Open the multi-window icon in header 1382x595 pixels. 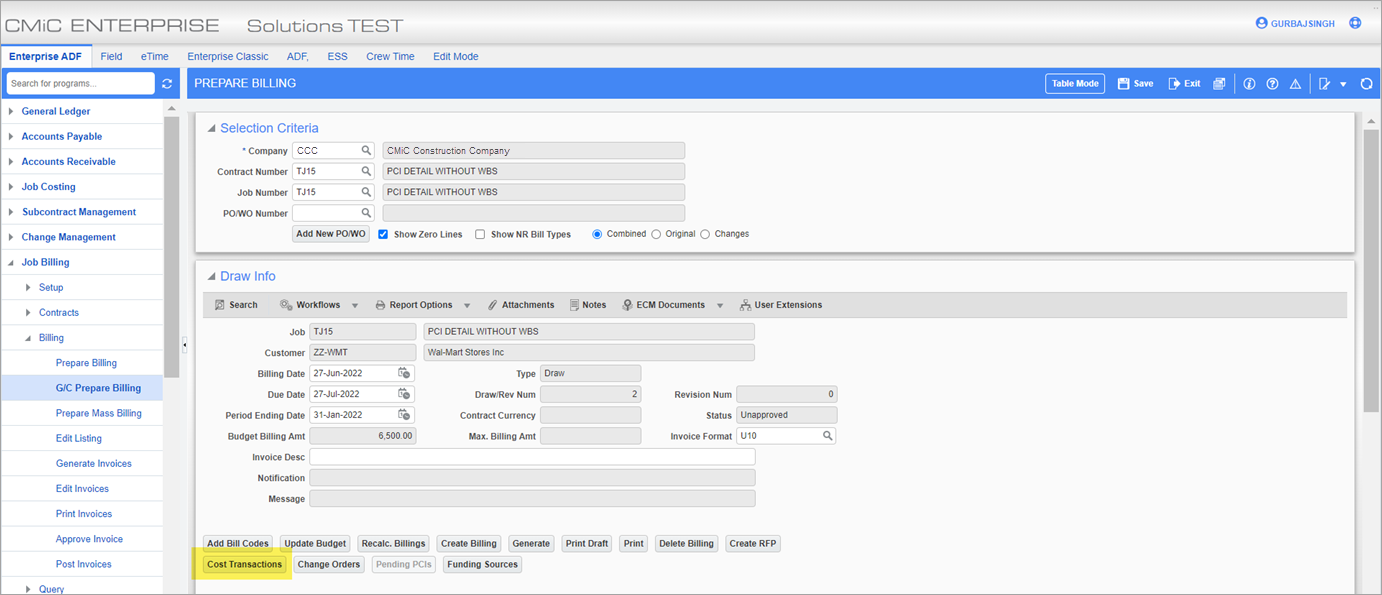pyautogui.click(x=1219, y=84)
